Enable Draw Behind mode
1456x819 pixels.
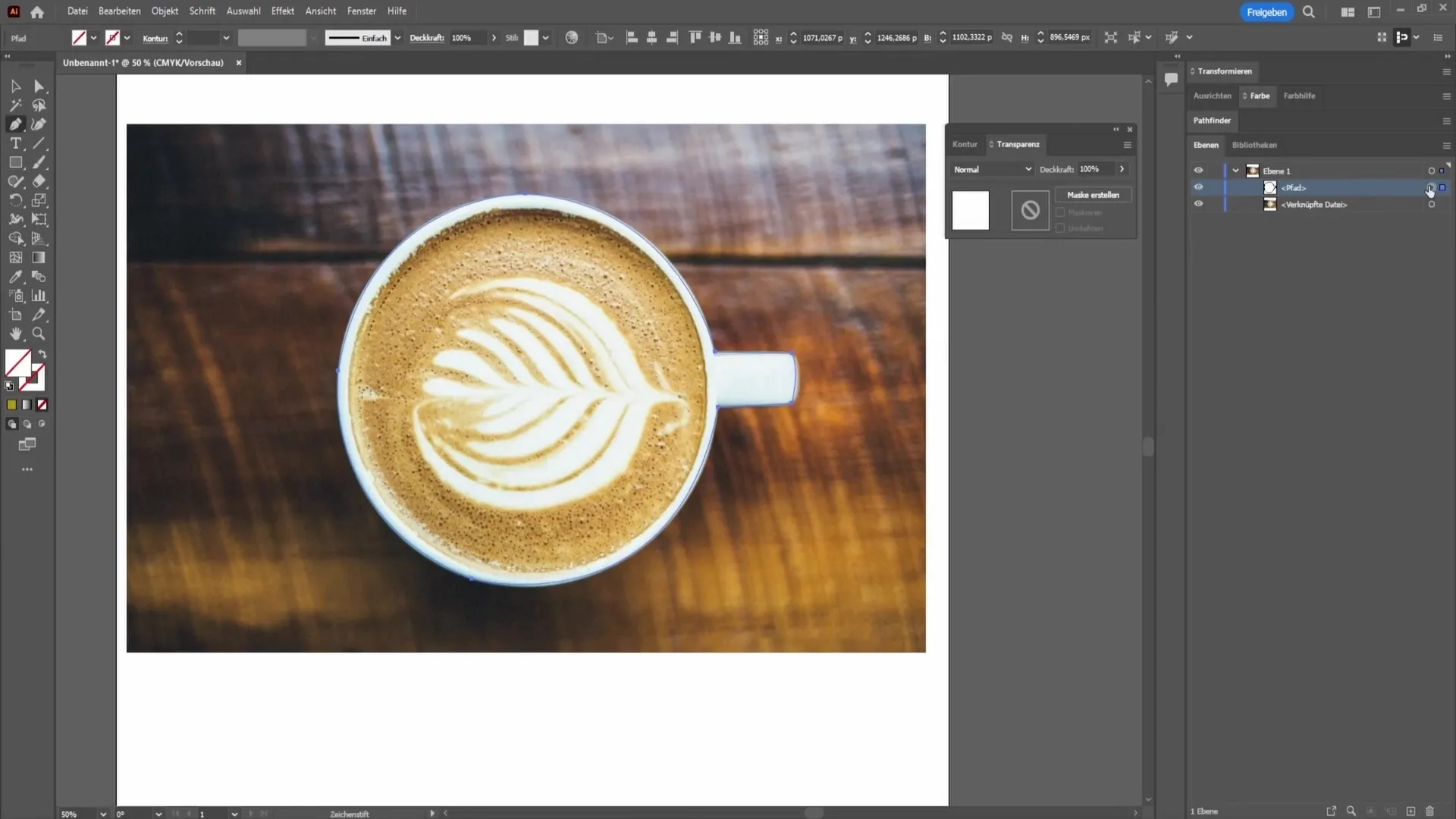(27, 425)
